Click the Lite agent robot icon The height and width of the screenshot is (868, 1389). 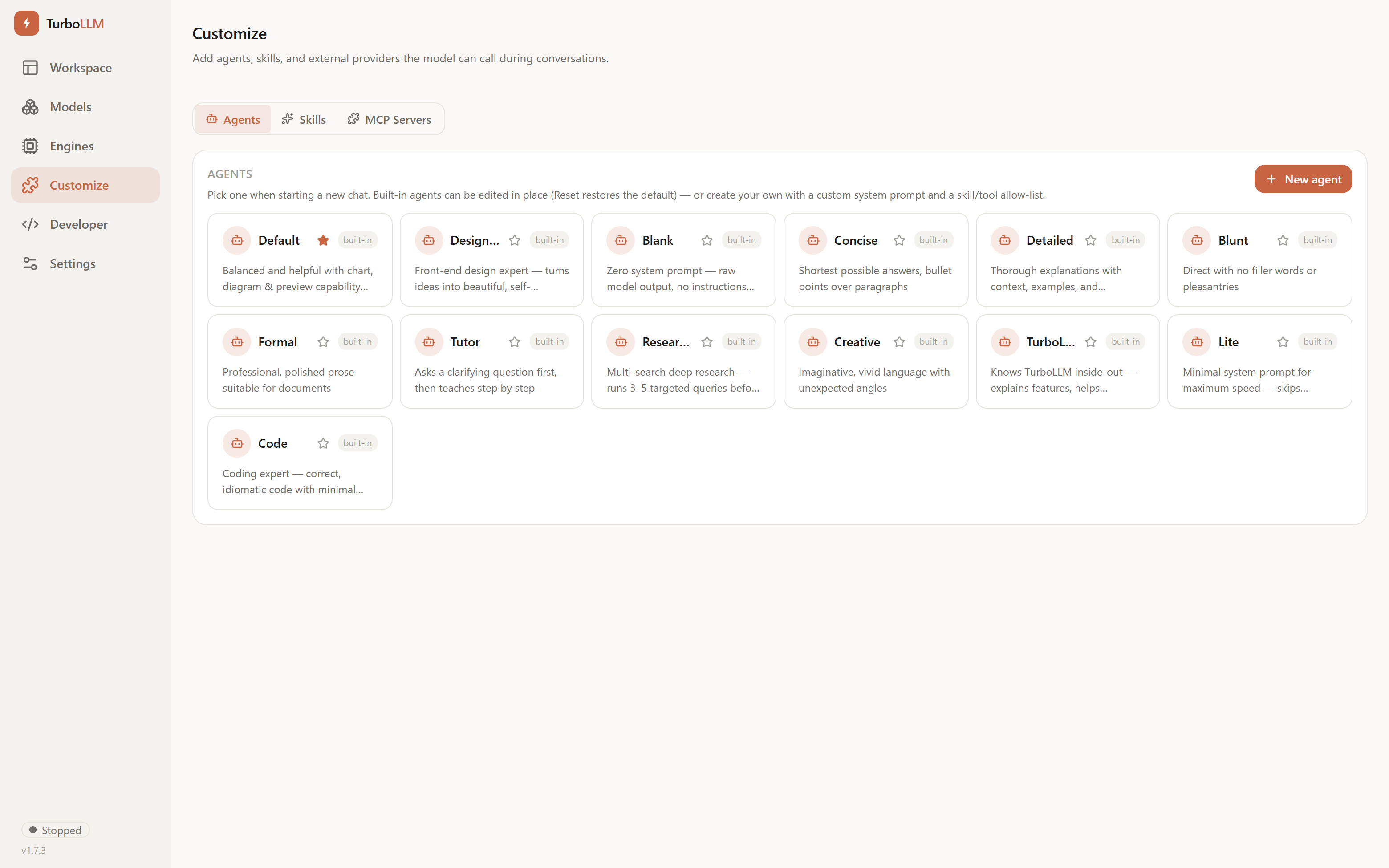coord(1197,342)
